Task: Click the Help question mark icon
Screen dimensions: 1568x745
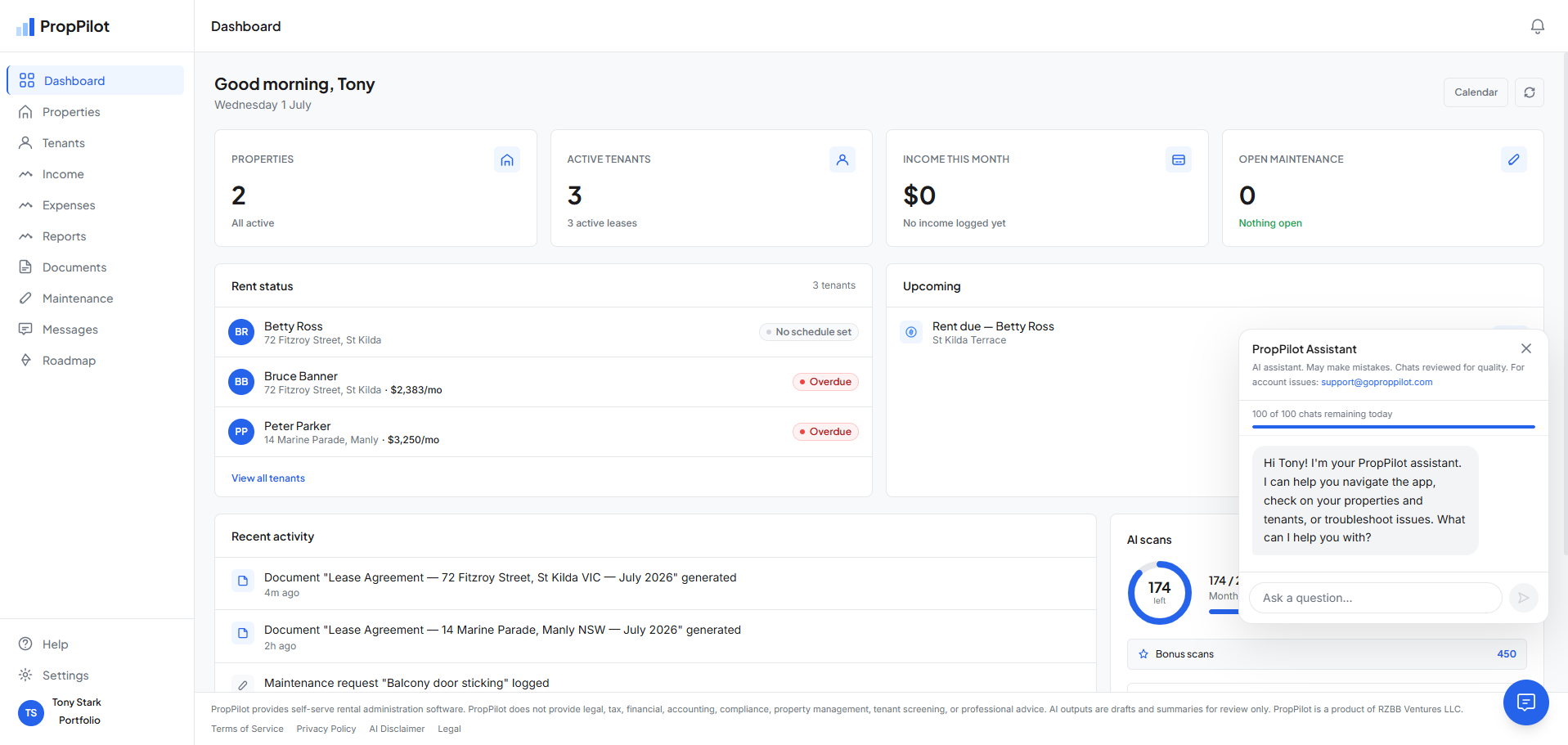Action: click(x=26, y=644)
